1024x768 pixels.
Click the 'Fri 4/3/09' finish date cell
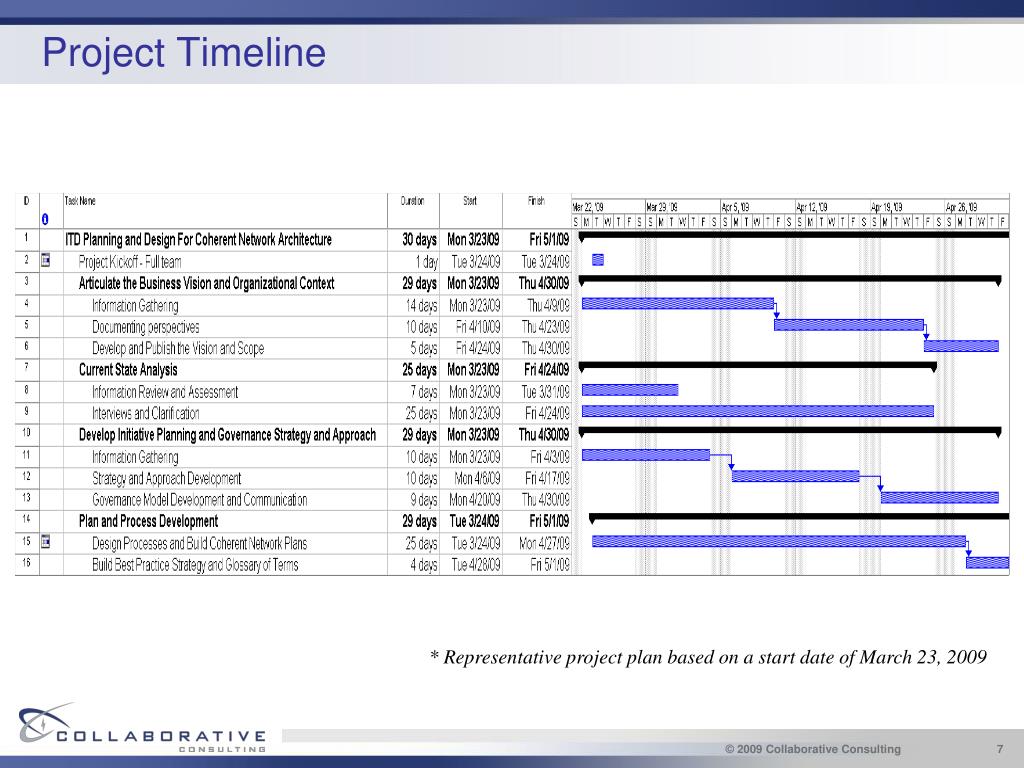[550, 457]
